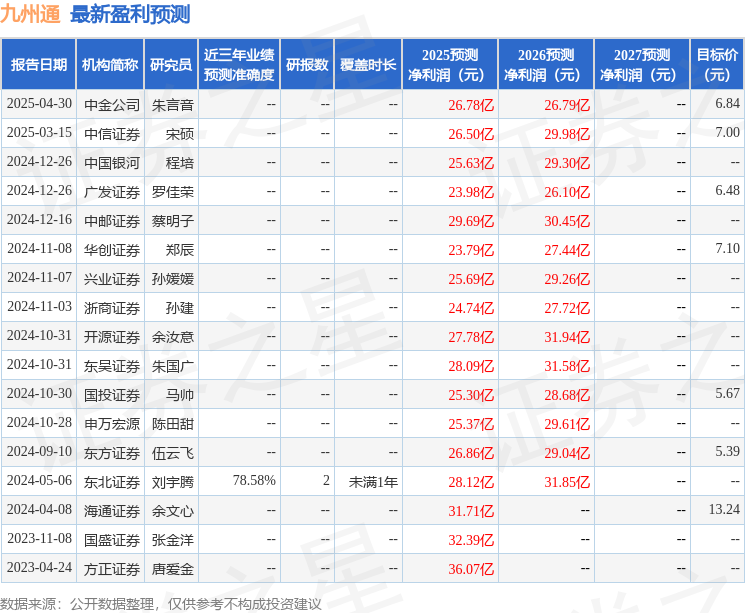Click the 最新盈利预测 heading
Viewport: 745px width, 613px height.
tap(130, 14)
